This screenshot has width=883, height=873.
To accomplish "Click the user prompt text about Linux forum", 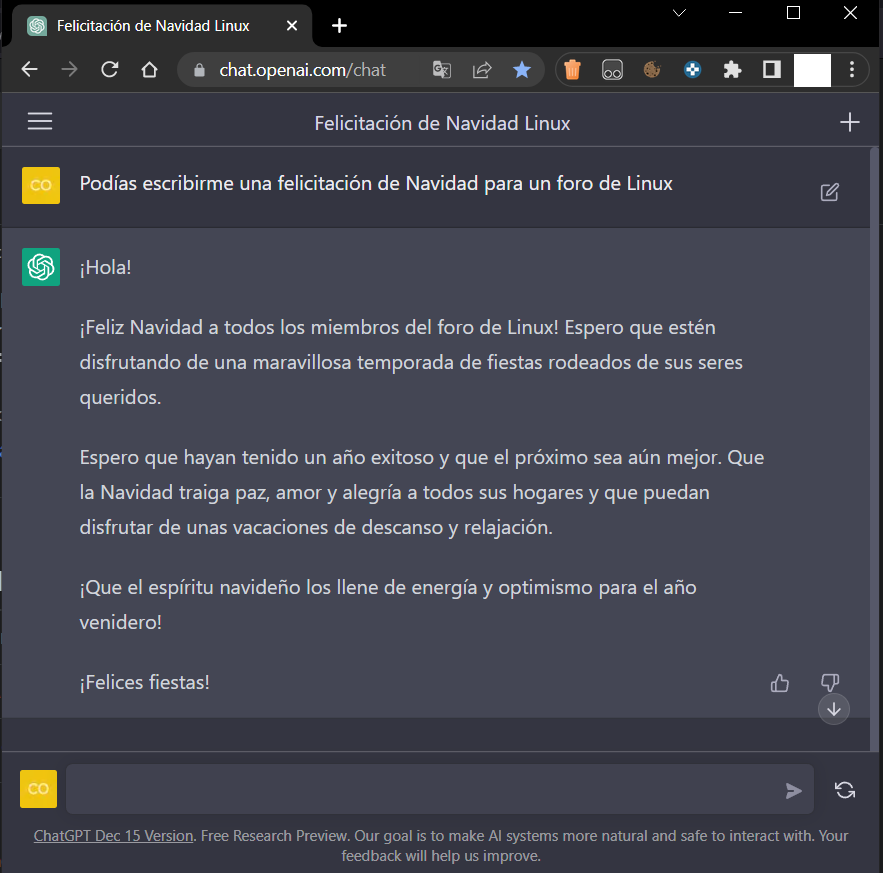I will pyautogui.click(x=376, y=184).
